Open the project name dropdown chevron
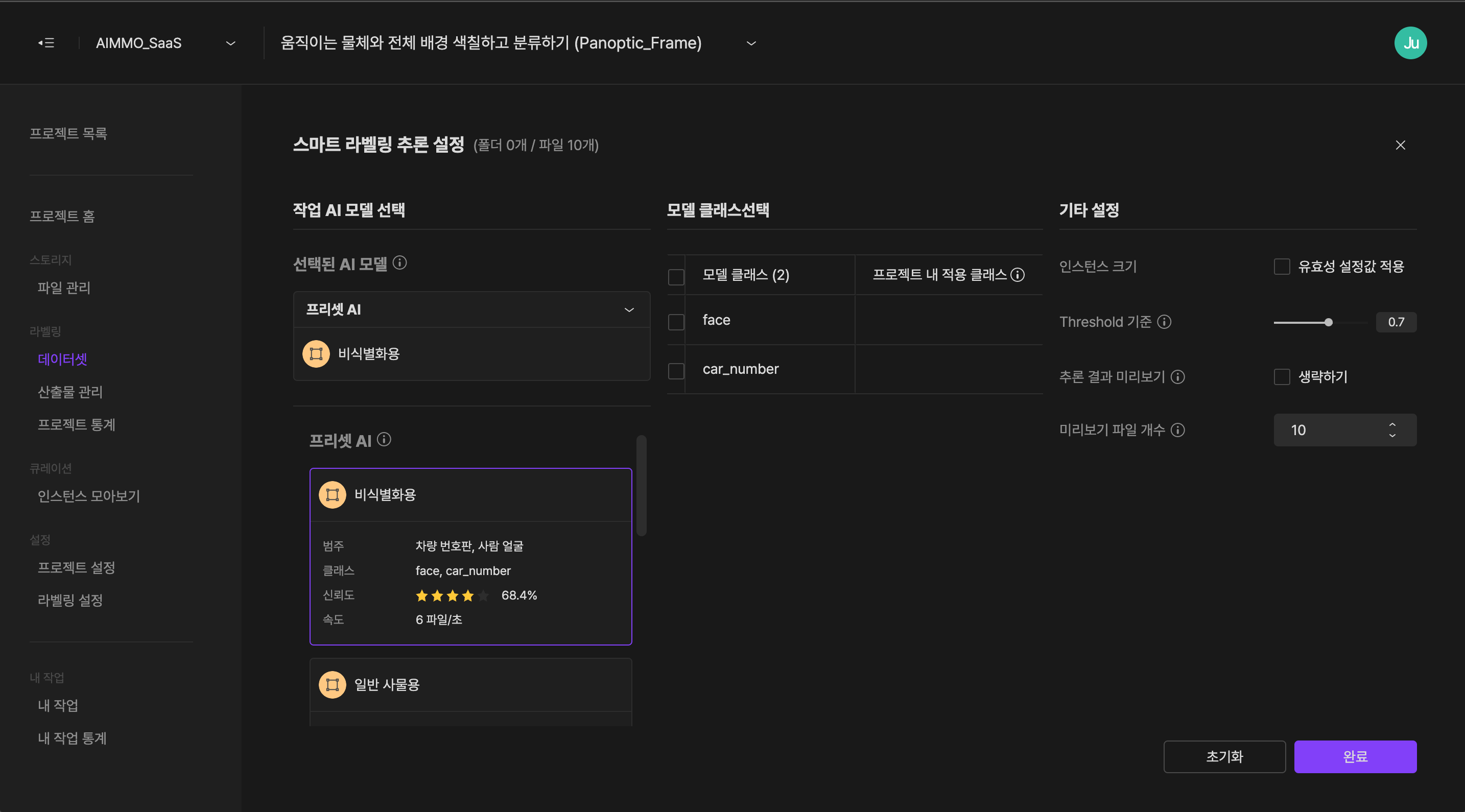The height and width of the screenshot is (812, 1465). pos(751,43)
